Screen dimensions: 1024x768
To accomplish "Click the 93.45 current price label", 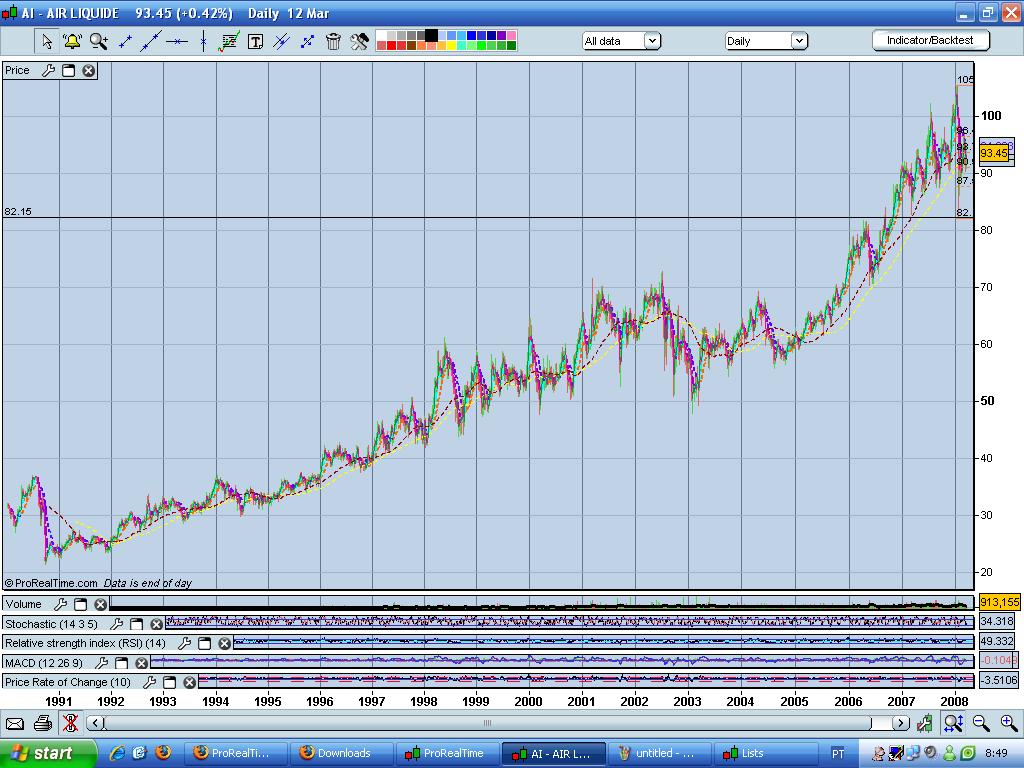I will [x=994, y=153].
